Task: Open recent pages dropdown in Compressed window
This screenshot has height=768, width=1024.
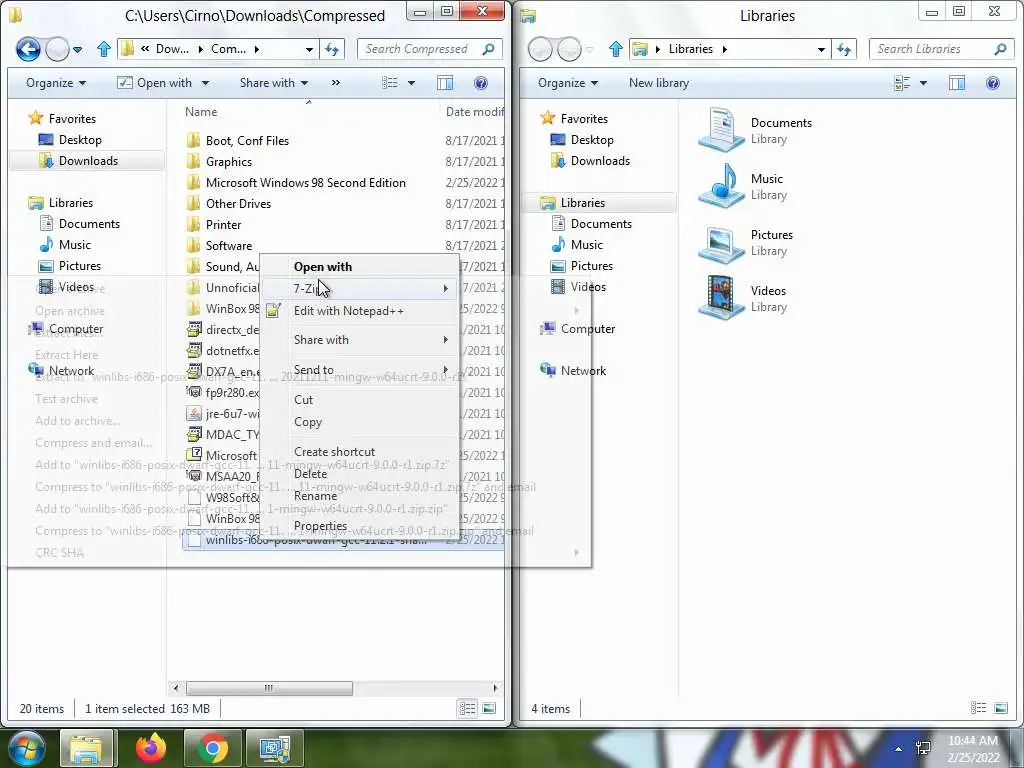Action: point(77,49)
